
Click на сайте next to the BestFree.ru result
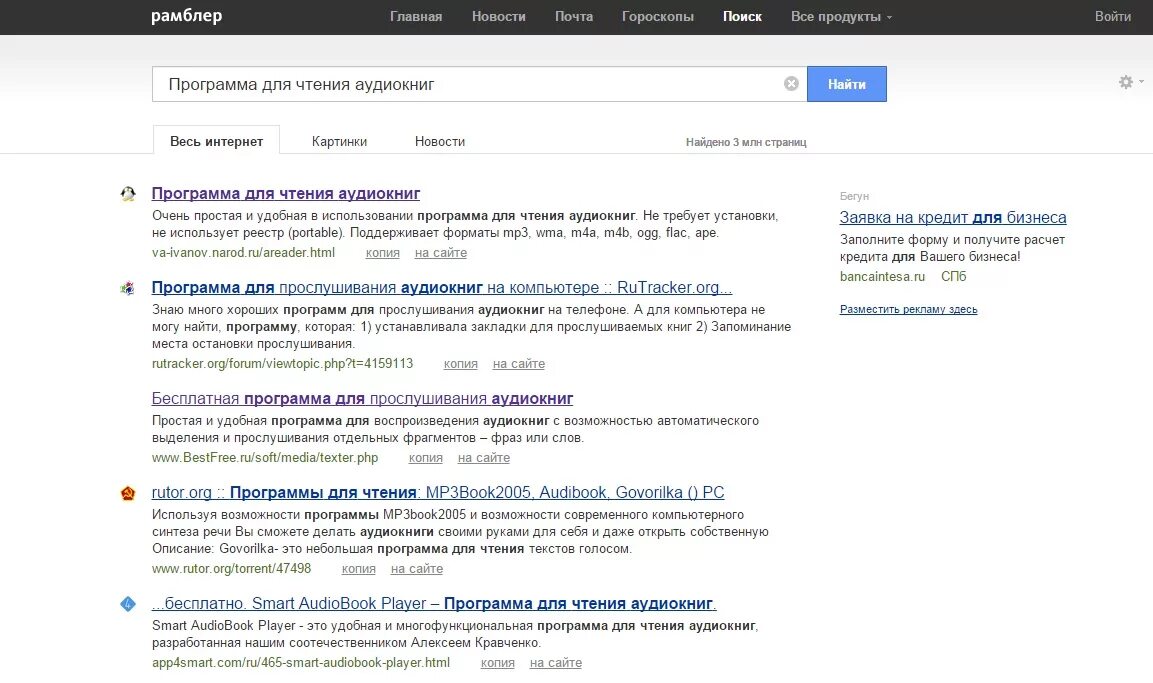tap(484, 458)
